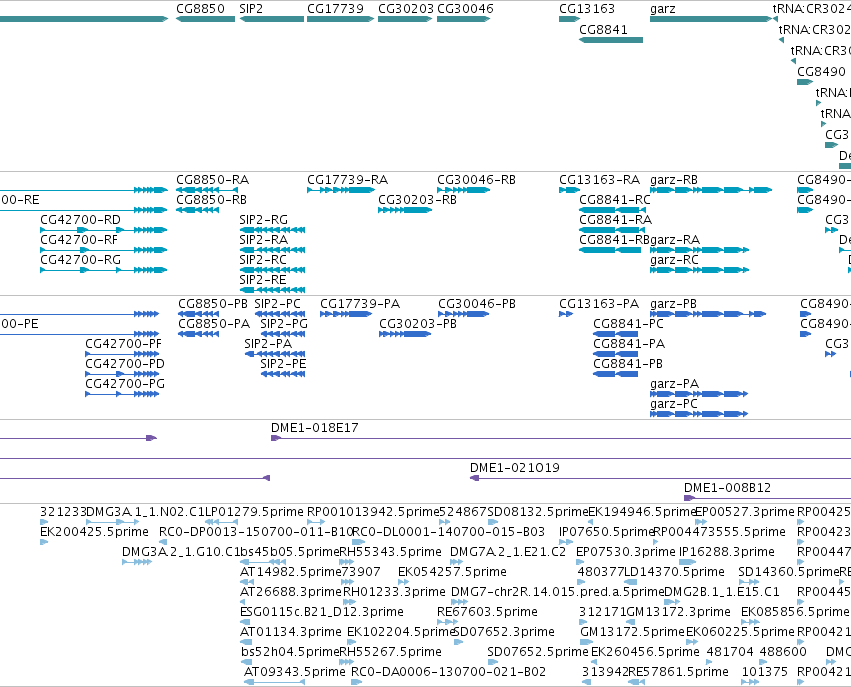This screenshot has width=851, height=687.
Task: Click the CG42700-RG transcript
Action: point(104,270)
